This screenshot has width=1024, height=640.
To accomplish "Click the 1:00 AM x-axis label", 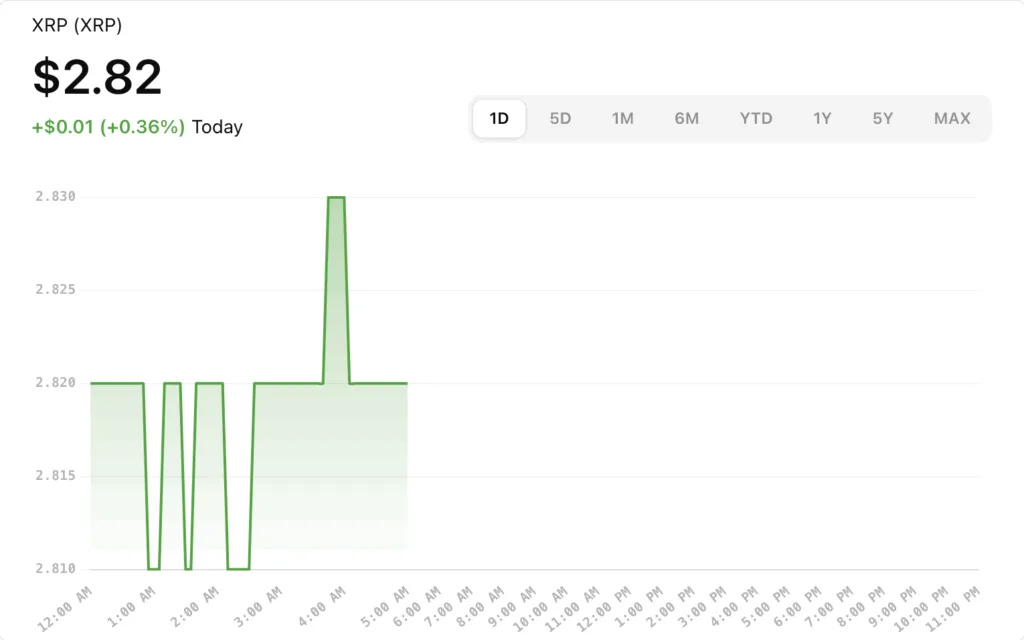I will [x=131, y=607].
